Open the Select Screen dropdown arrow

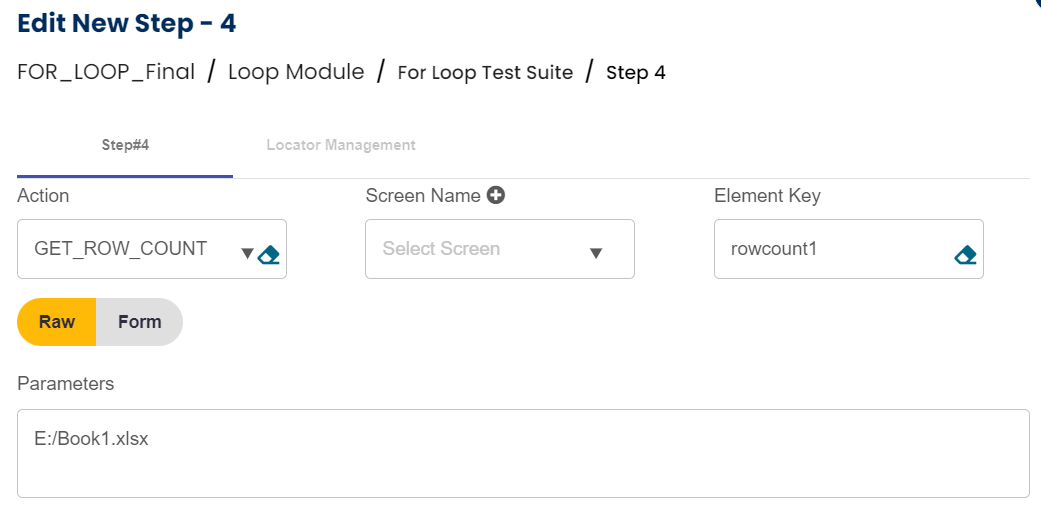(596, 253)
